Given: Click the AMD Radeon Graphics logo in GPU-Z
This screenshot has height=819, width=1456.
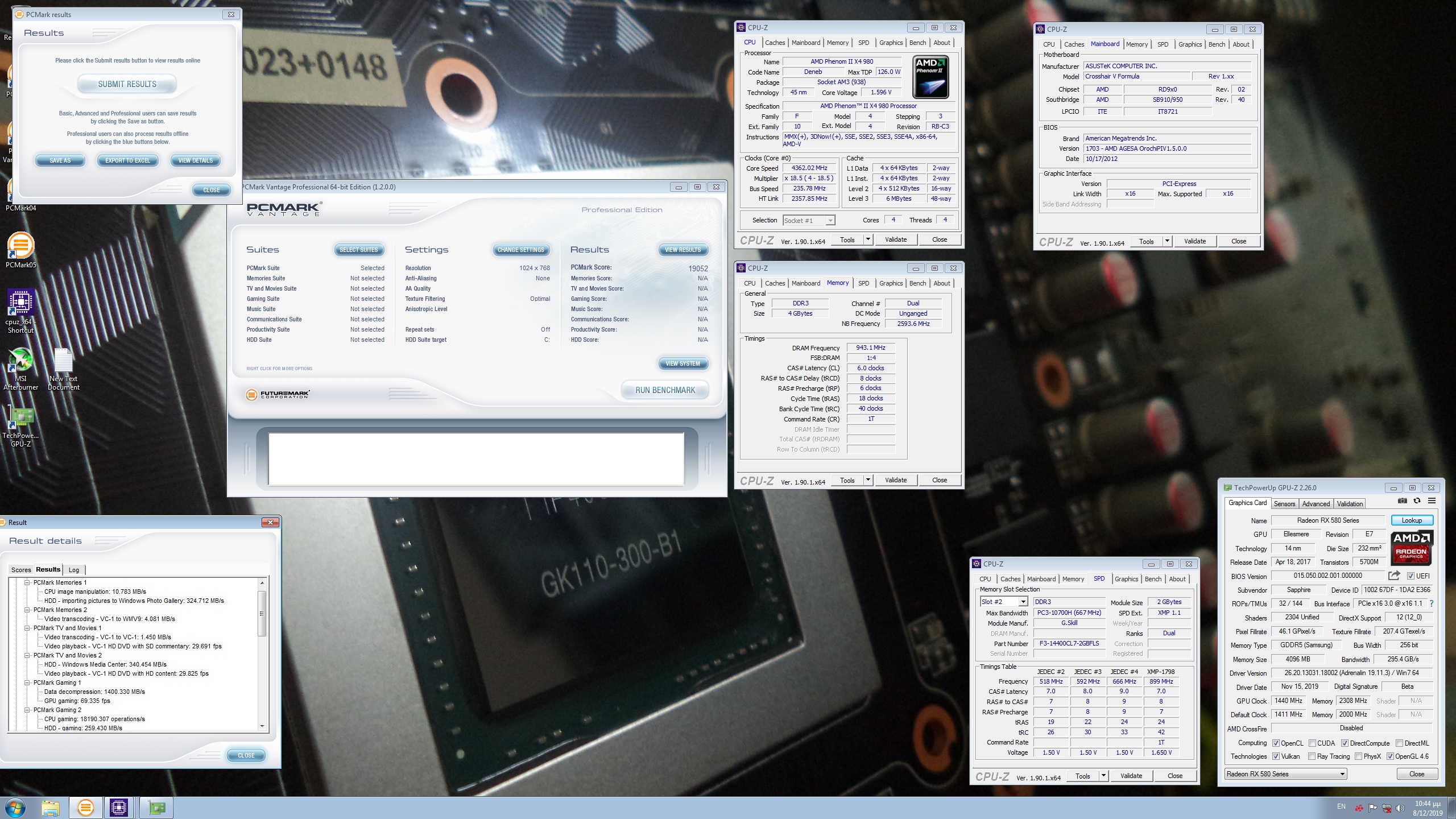Looking at the screenshot, I should (x=1412, y=548).
